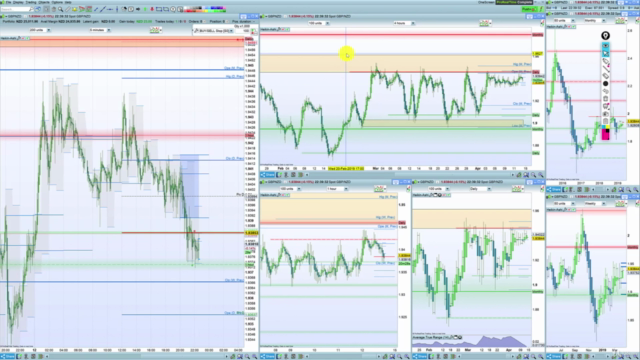
Task: Open the 100 units dropdown on the 4-hour chart
Action: pos(319,23)
